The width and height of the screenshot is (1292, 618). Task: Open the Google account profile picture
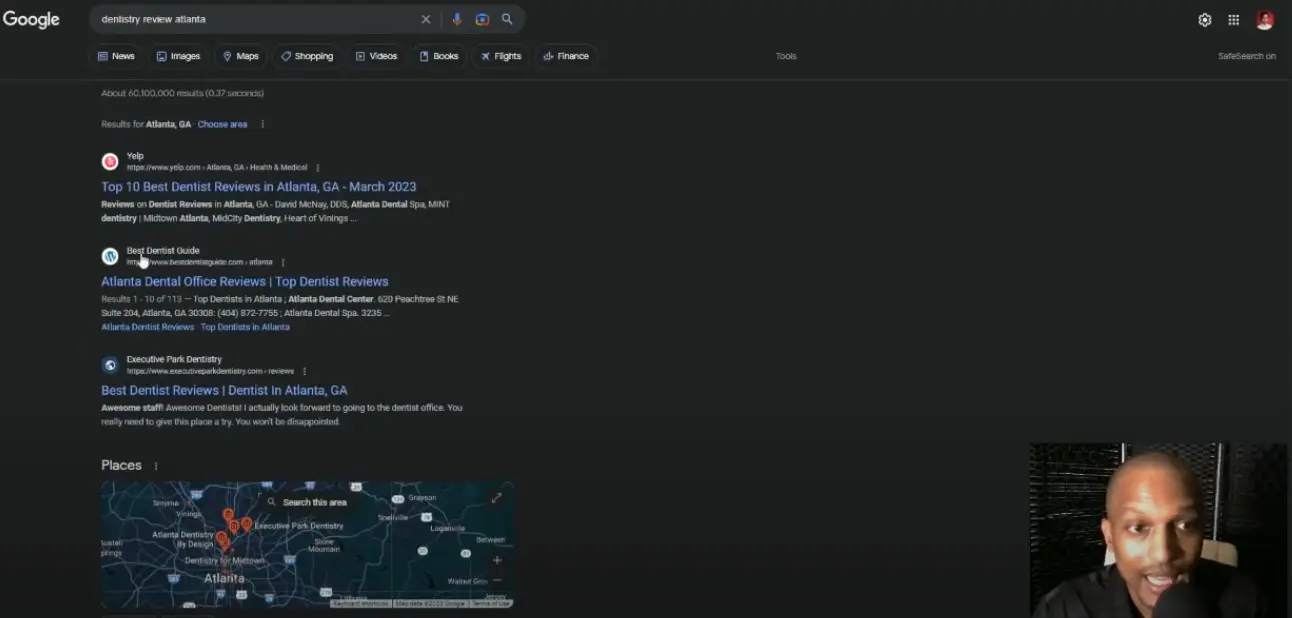tap(1264, 20)
